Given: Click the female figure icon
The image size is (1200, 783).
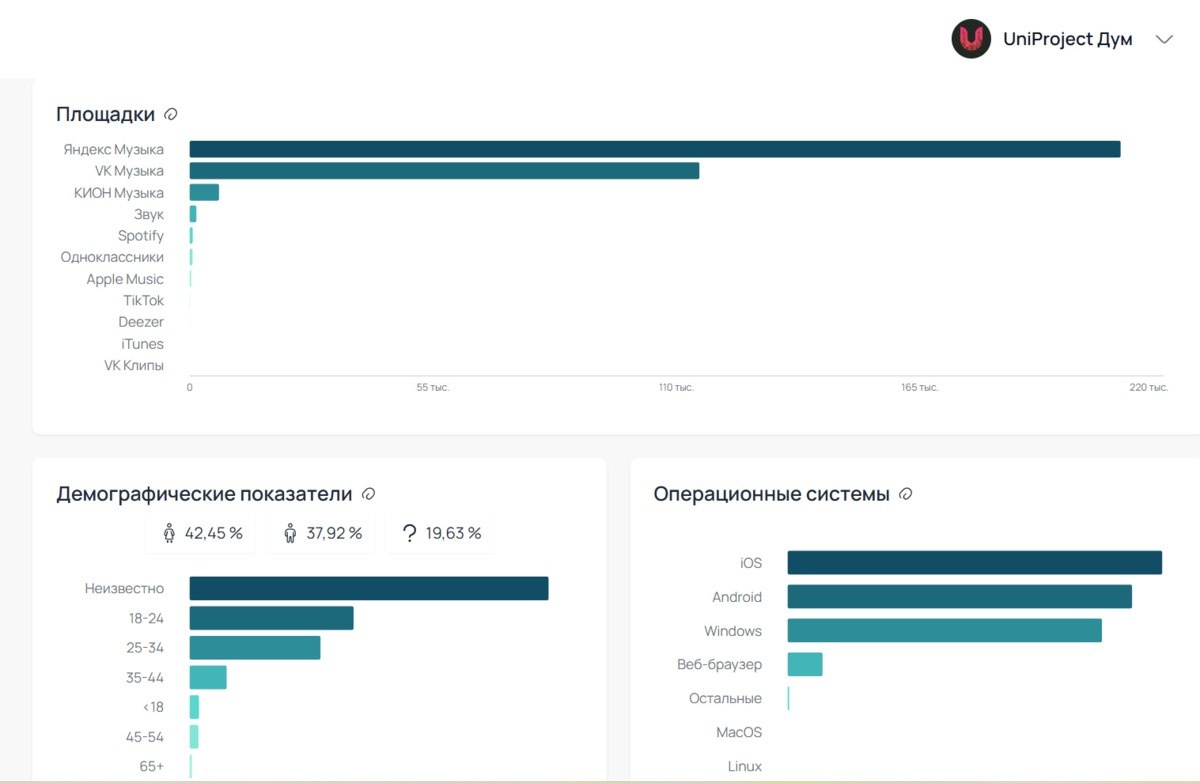Looking at the screenshot, I should (169, 533).
